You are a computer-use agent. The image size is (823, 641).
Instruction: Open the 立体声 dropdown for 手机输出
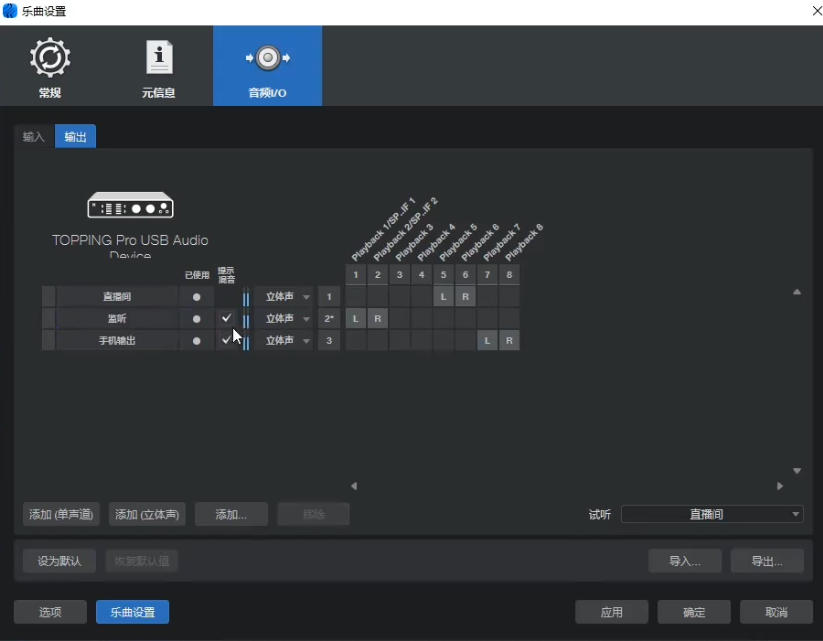283,340
